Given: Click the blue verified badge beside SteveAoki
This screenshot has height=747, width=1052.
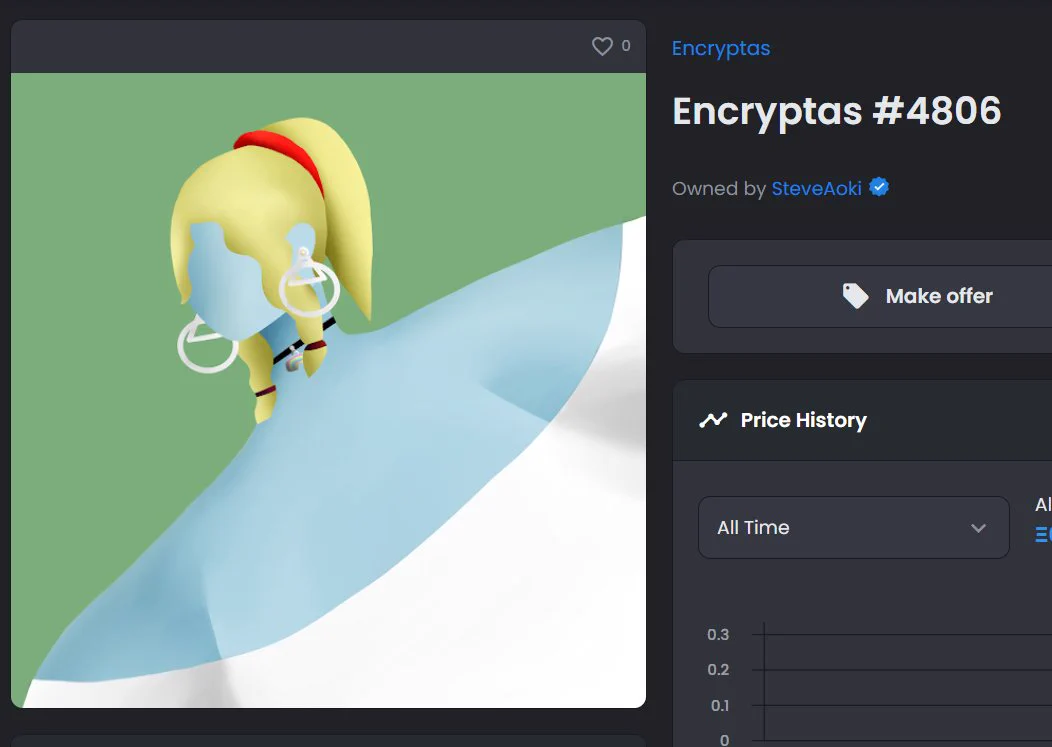Looking at the screenshot, I should (x=879, y=187).
